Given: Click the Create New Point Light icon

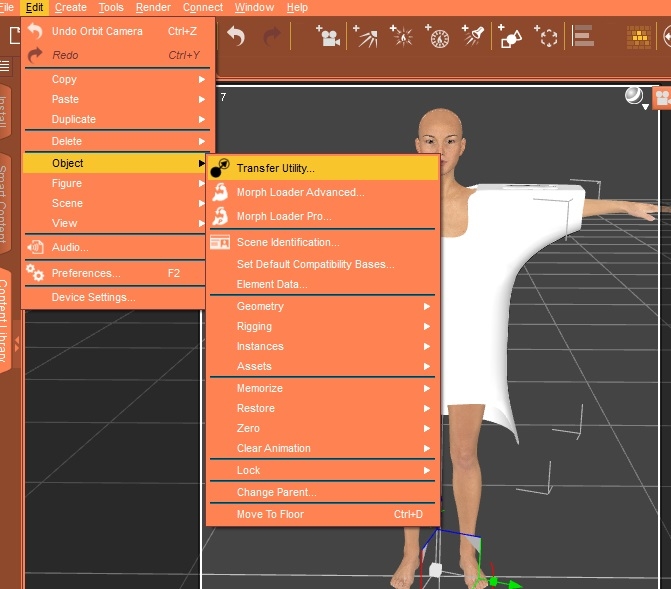Looking at the screenshot, I should tap(402, 38).
